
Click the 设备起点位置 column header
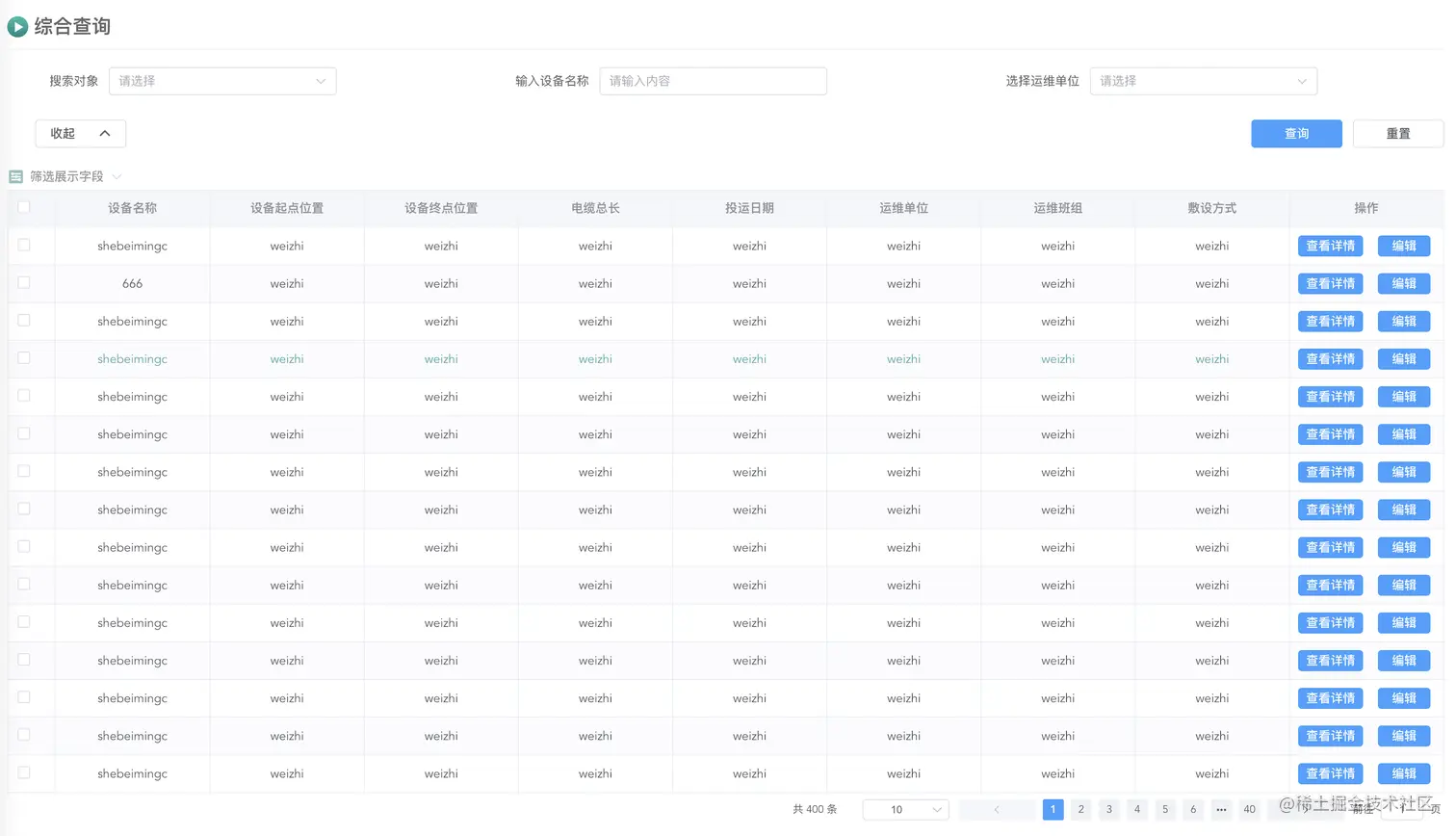287,208
